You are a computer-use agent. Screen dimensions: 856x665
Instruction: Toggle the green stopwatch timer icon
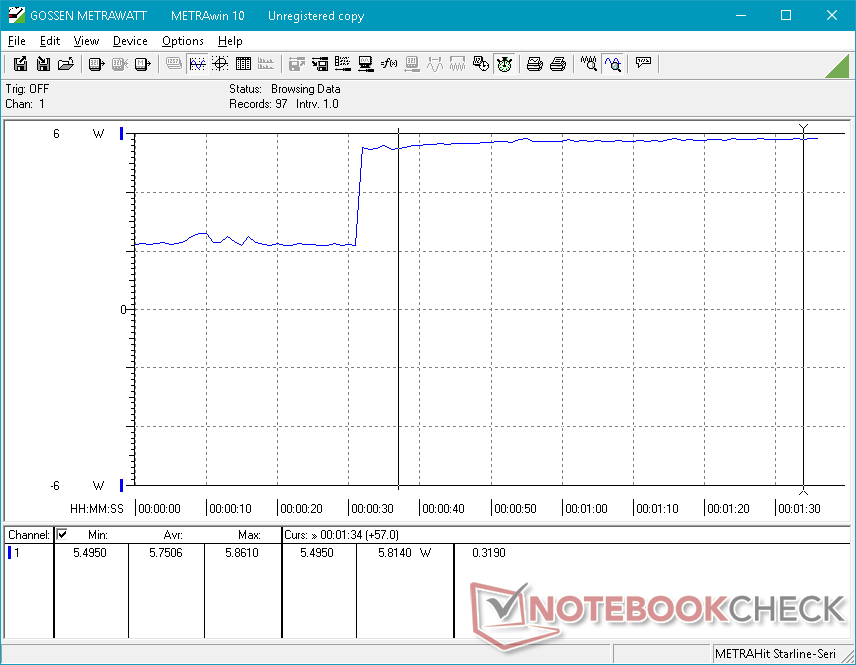pyautogui.click(x=504, y=64)
